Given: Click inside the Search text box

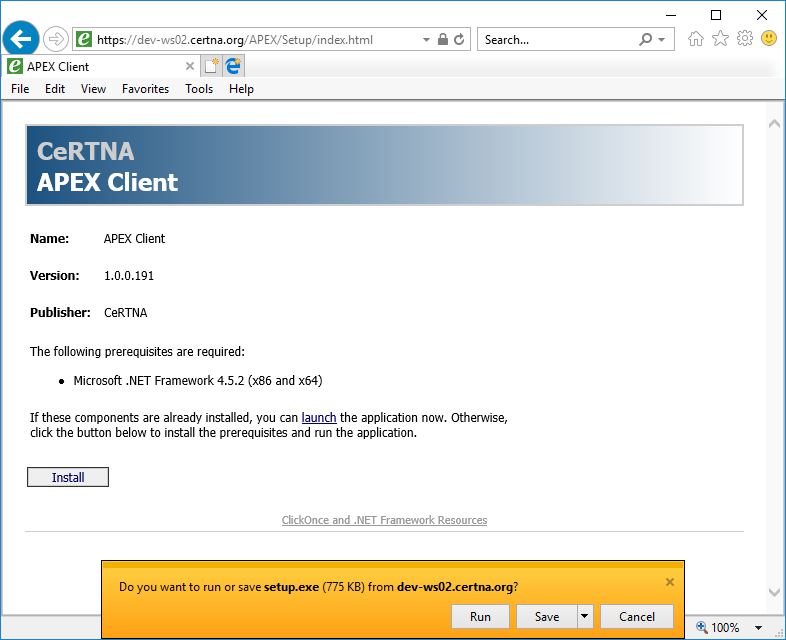Looking at the screenshot, I should [555, 40].
